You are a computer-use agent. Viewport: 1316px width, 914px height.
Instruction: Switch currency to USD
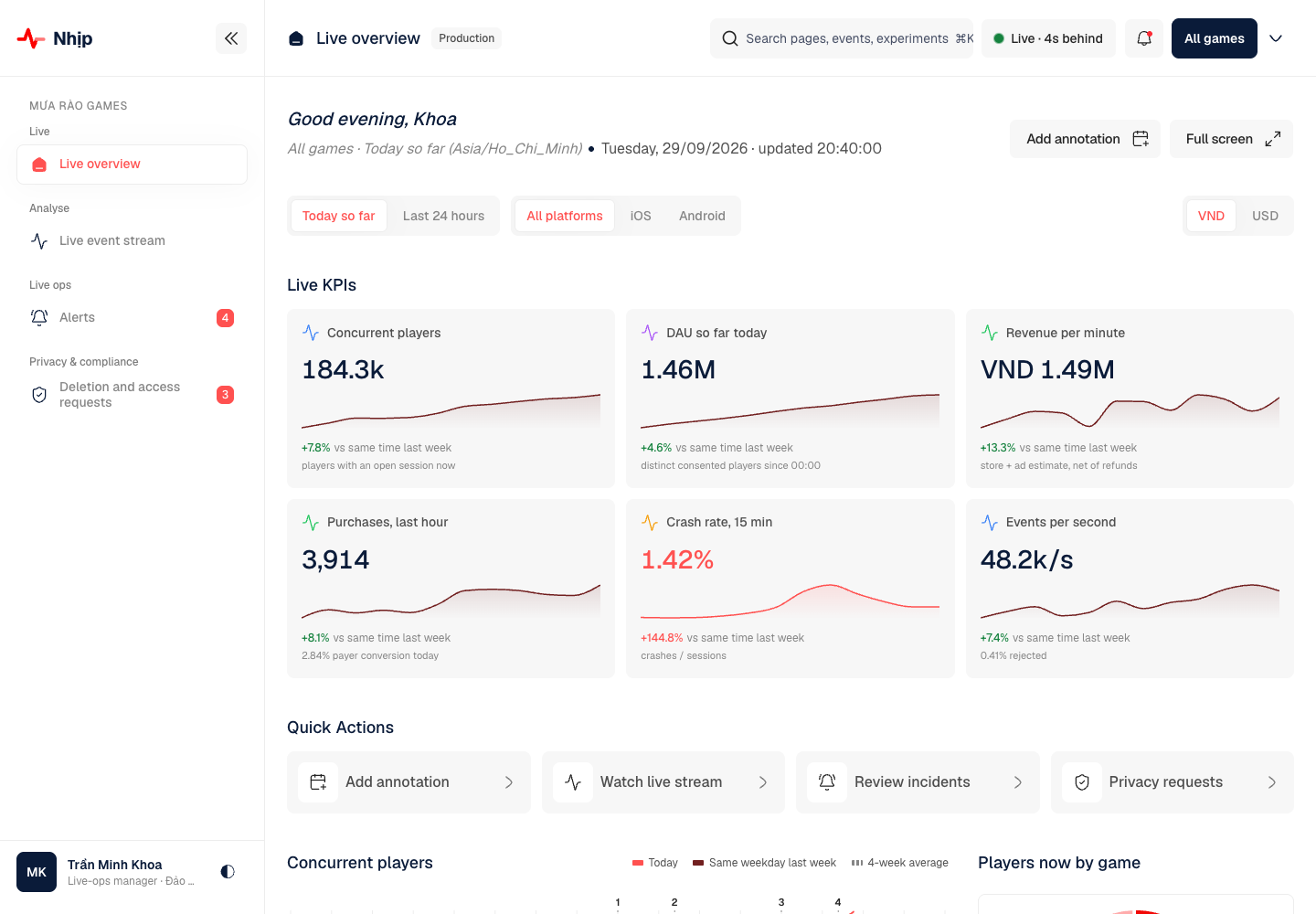tap(1265, 216)
